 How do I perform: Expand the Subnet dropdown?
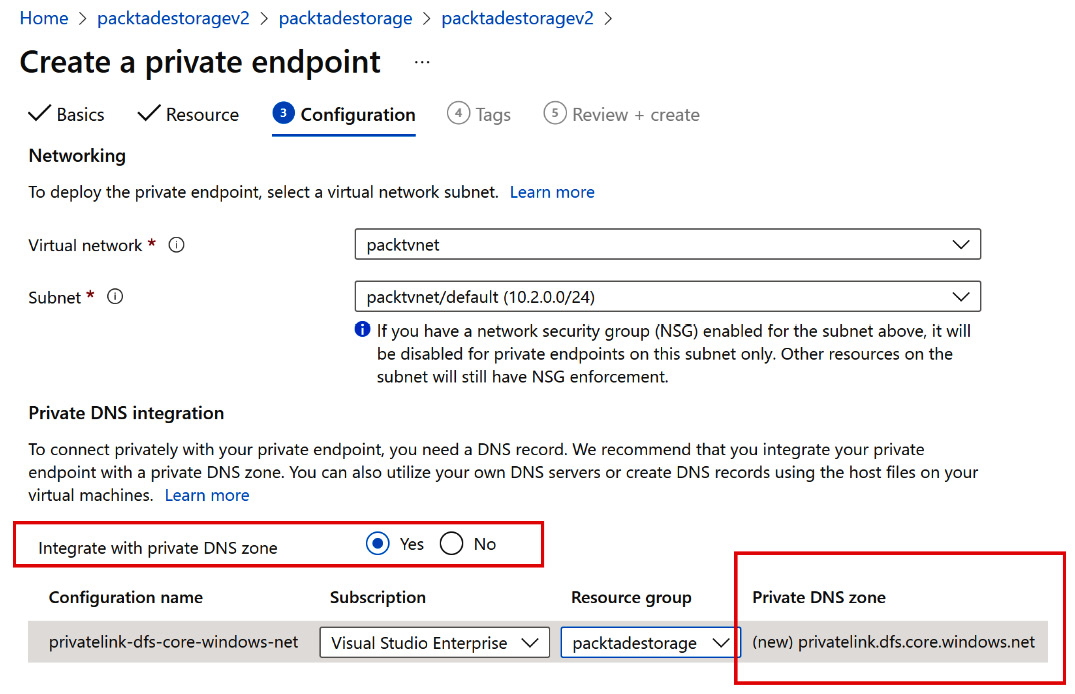coord(667,297)
